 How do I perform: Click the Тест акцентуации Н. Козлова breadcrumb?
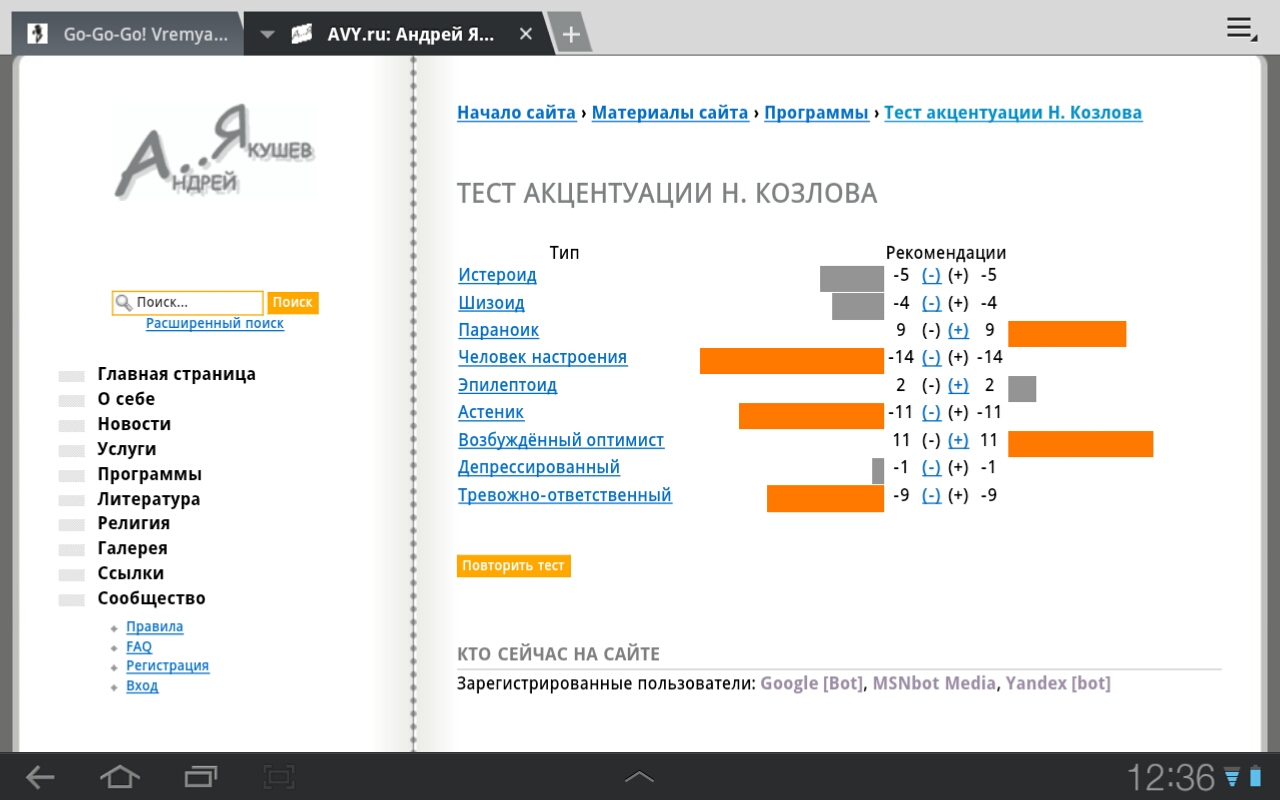point(1013,113)
